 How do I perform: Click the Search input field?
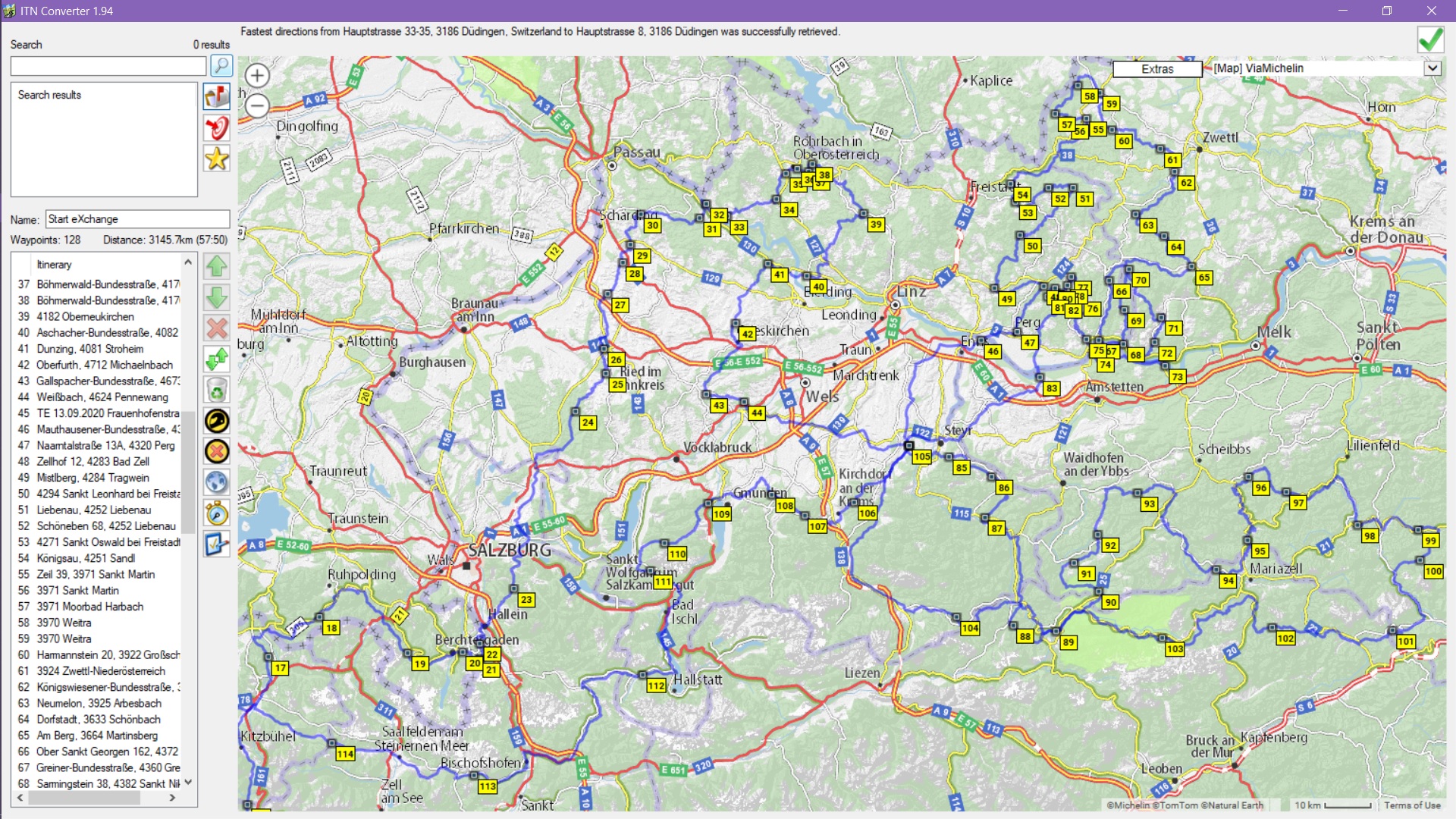(x=108, y=67)
